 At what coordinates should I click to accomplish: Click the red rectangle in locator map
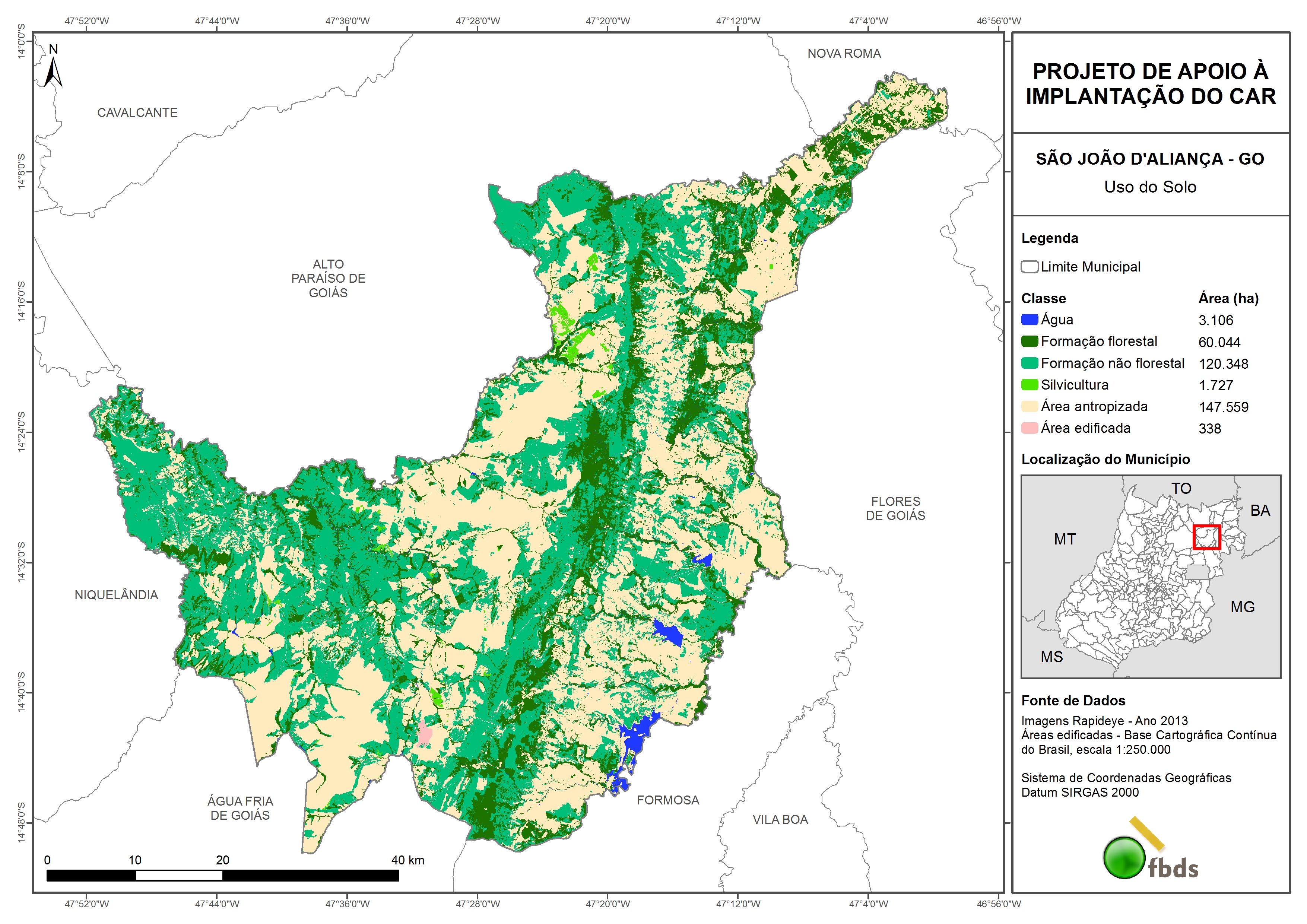(1206, 537)
